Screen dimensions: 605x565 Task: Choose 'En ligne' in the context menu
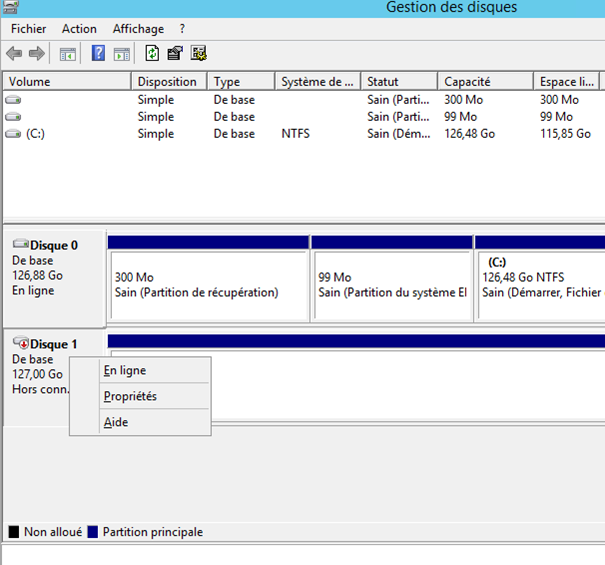point(125,371)
